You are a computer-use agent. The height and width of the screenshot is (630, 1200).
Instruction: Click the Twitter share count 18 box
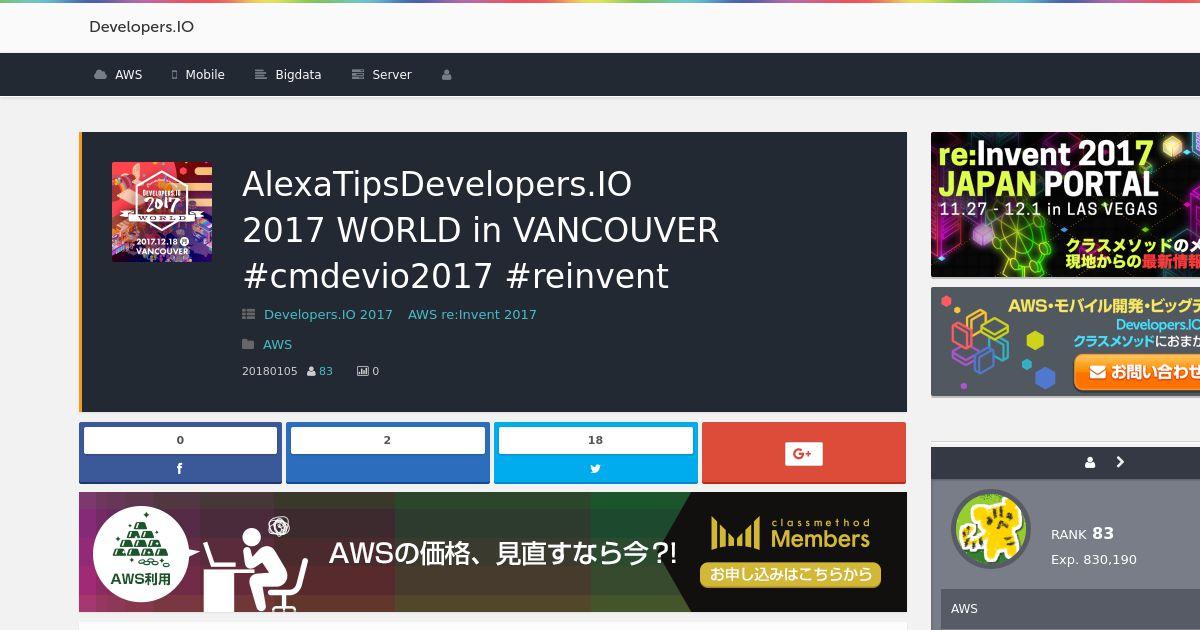[595, 440]
